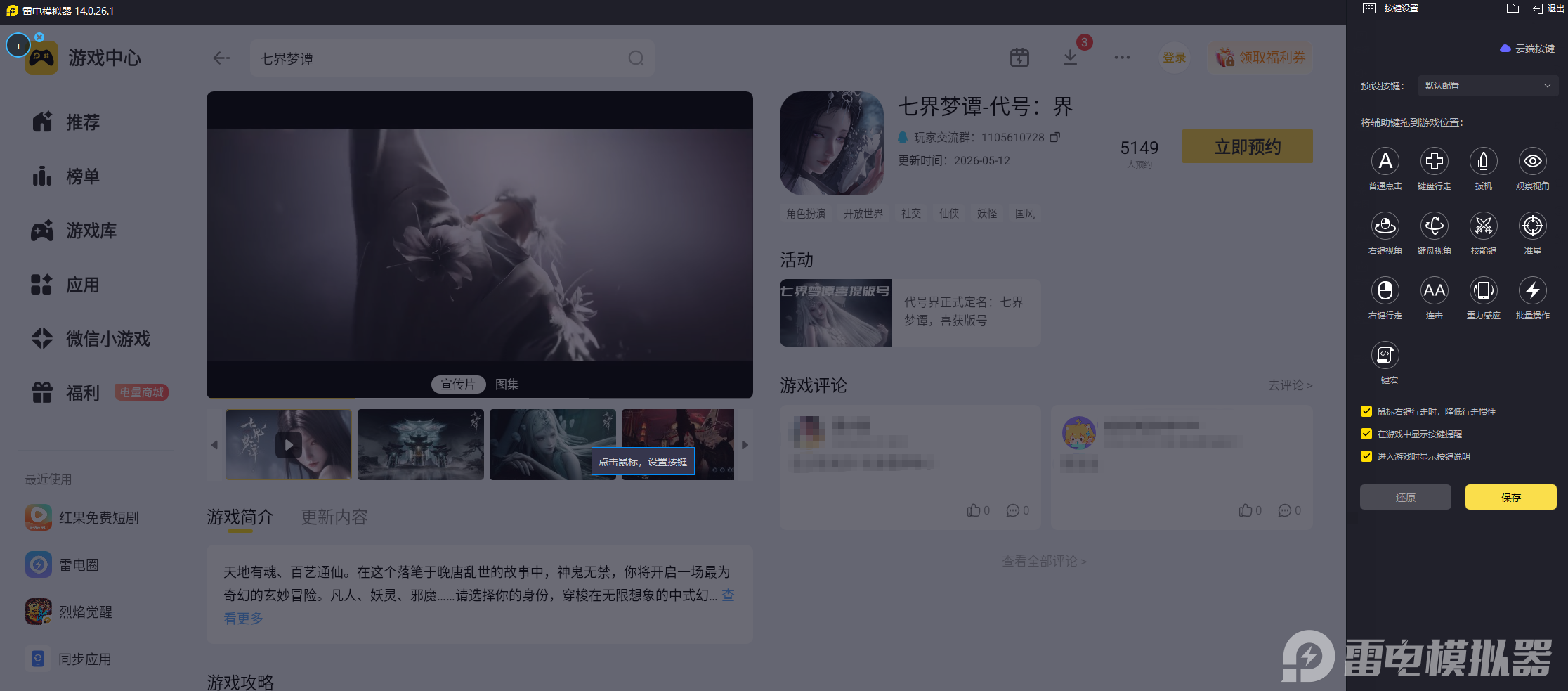Click the 领取福利券 coupon button
1568x691 pixels.
[1261, 58]
